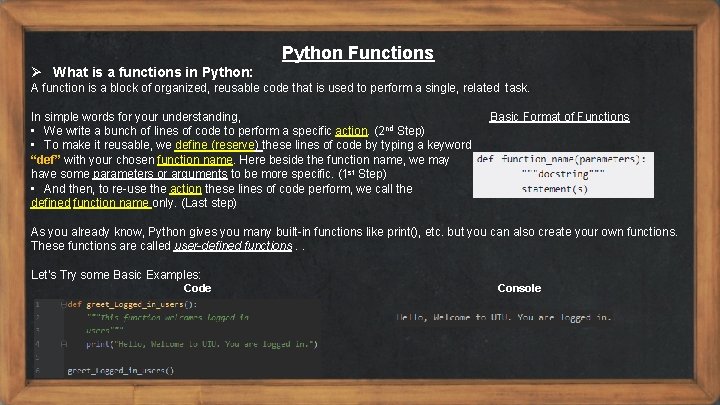
Task: Click highlighted "action" before "(2nd Step)"
Action: (351, 131)
